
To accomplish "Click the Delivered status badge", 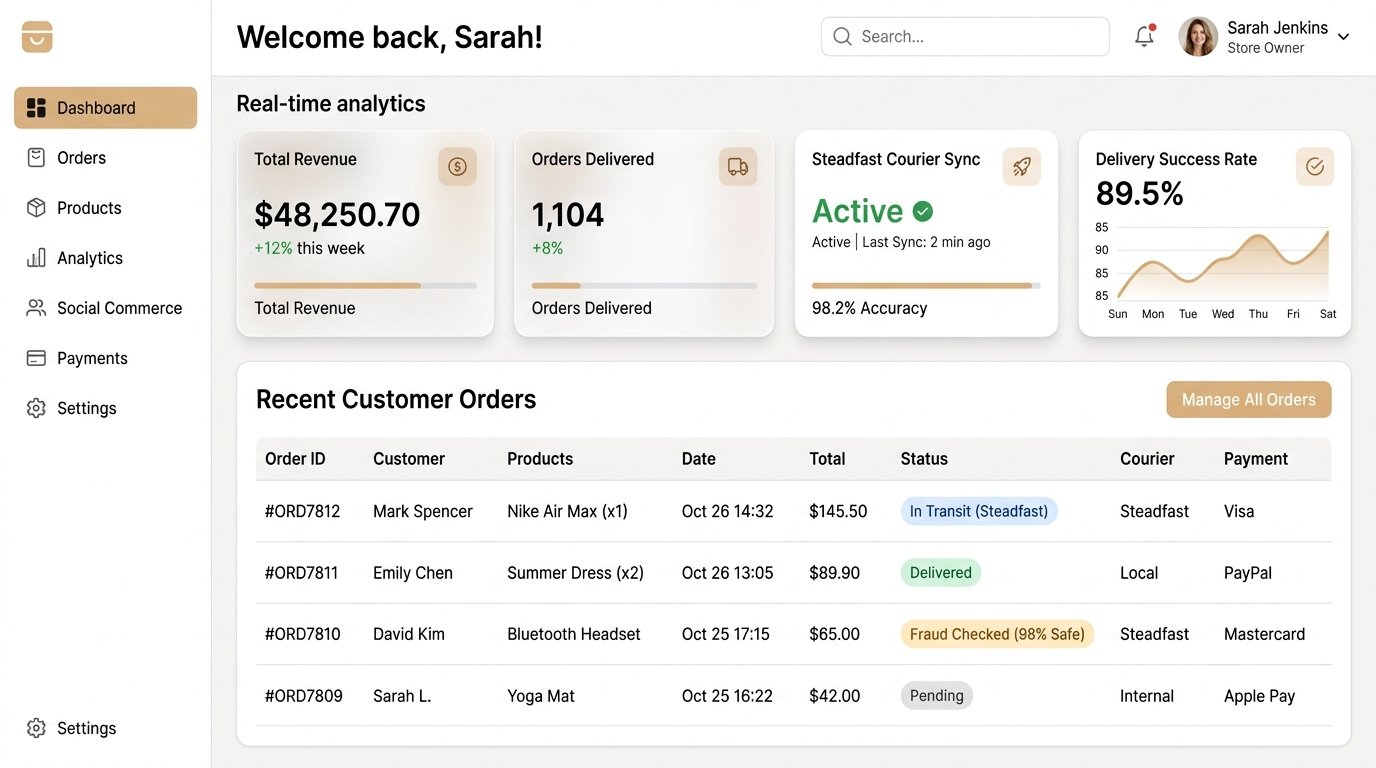I will [941, 573].
